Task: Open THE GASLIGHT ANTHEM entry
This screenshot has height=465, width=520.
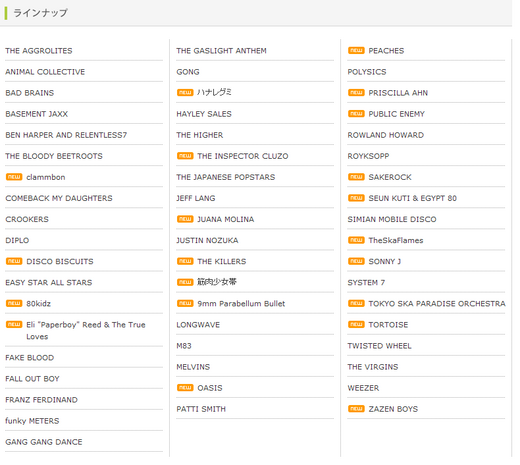Action: pos(221,51)
